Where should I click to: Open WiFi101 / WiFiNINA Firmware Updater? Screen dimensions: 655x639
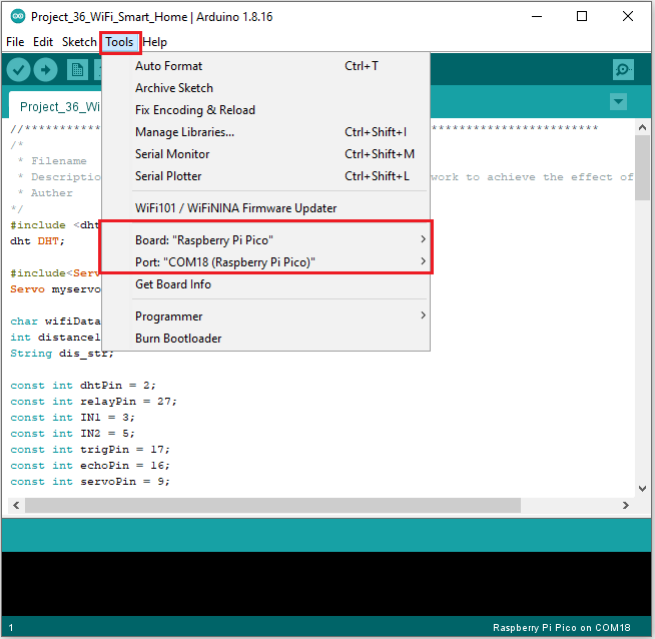point(266,208)
